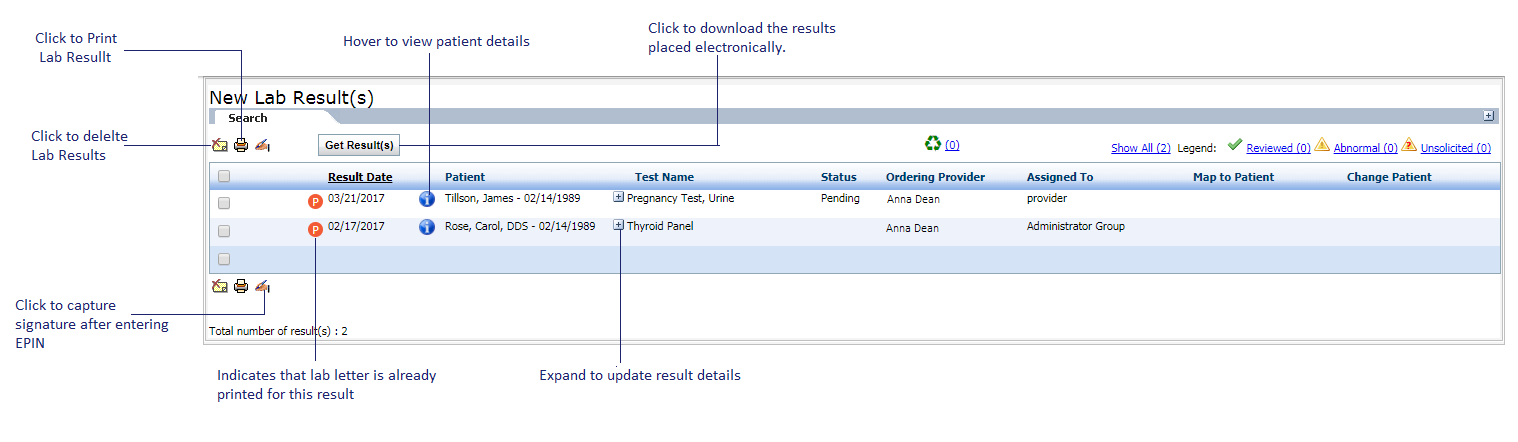Click patient Rose, Carol, DDS - 02/14/1989
The image size is (1518, 442).
tap(520, 226)
